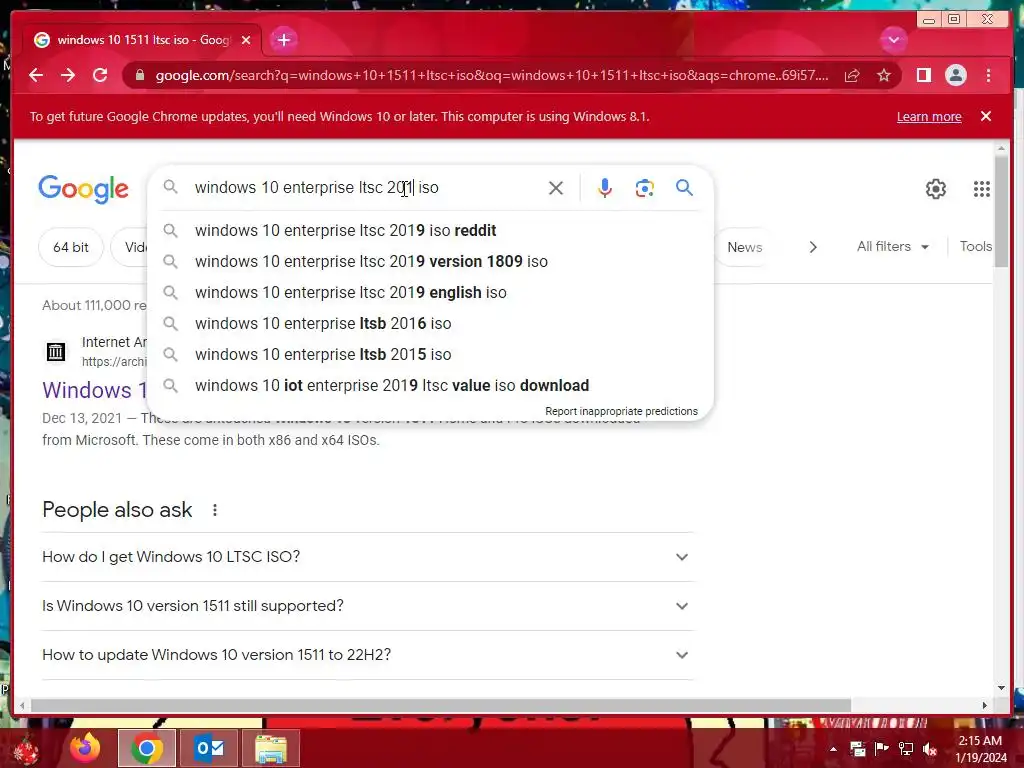
Task: Submit the search with the magnifier button
Action: pyautogui.click(x=684, y=188)
